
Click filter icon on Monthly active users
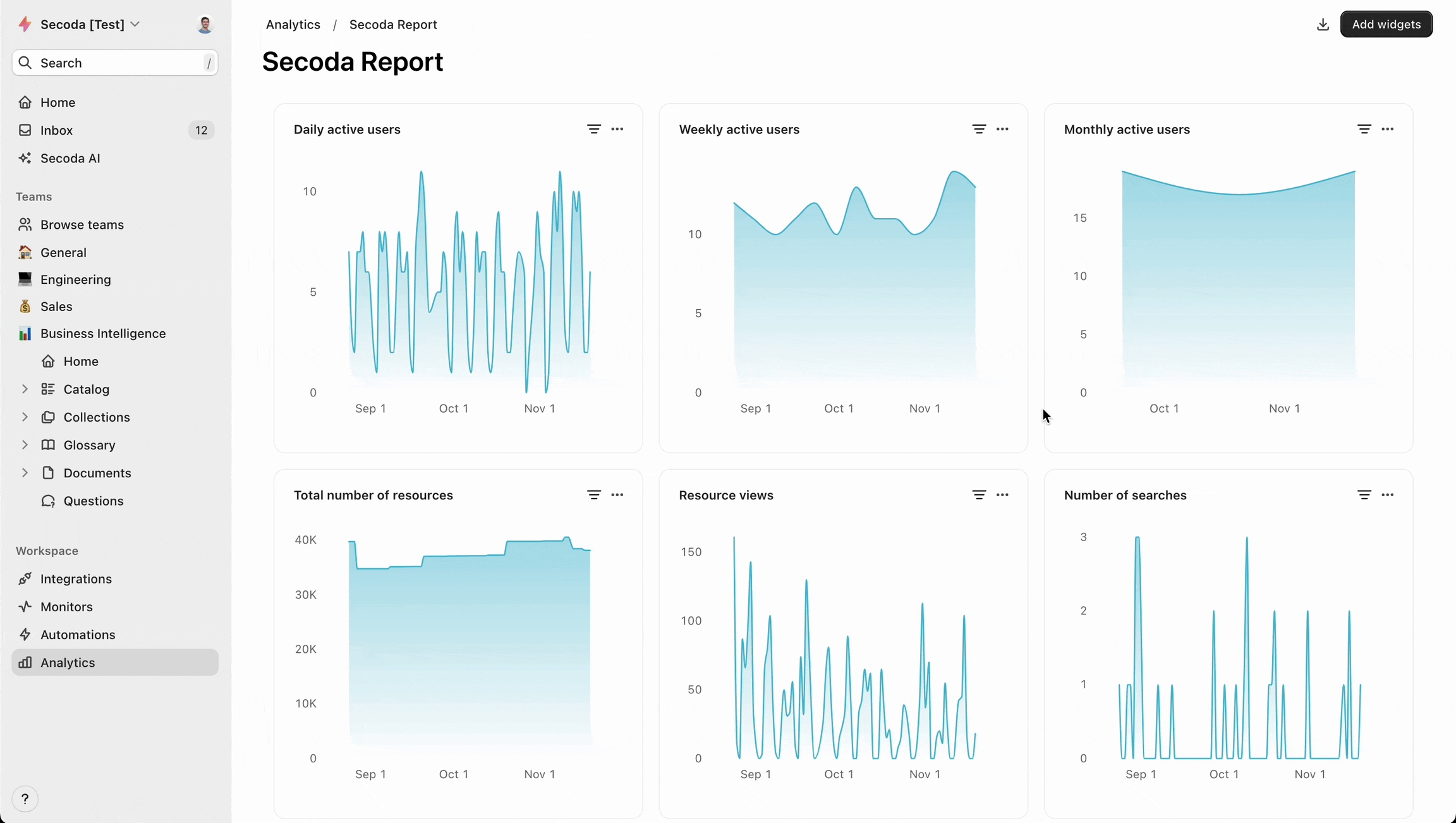(x=1364, y=129)
